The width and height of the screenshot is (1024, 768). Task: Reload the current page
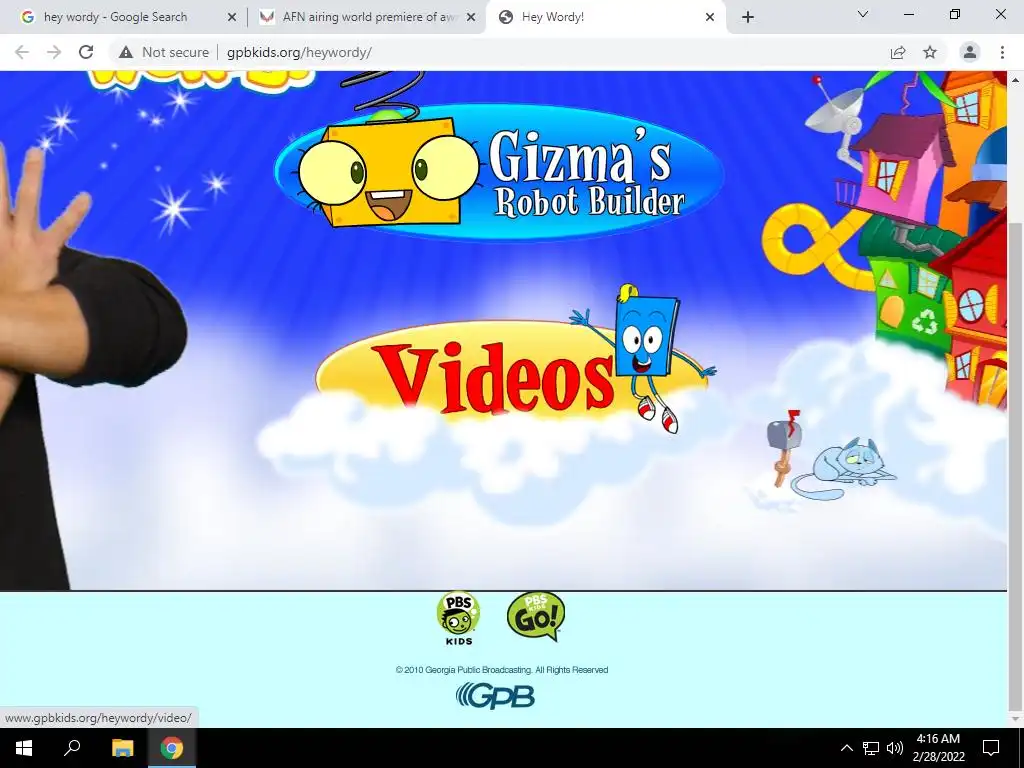coord(86,52)
